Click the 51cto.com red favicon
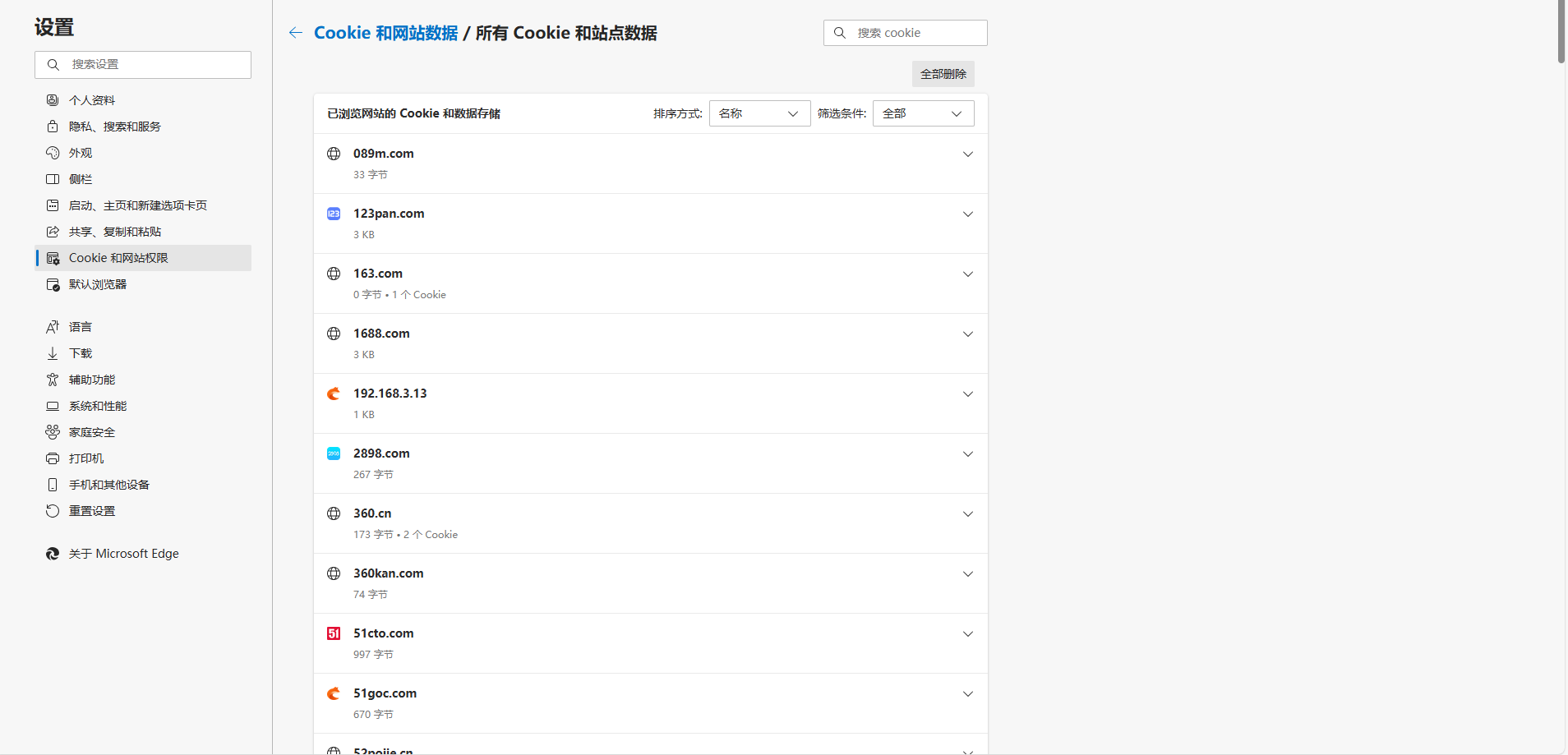The height and width of the screenshot is (755, 1568). tap(334, 633)
